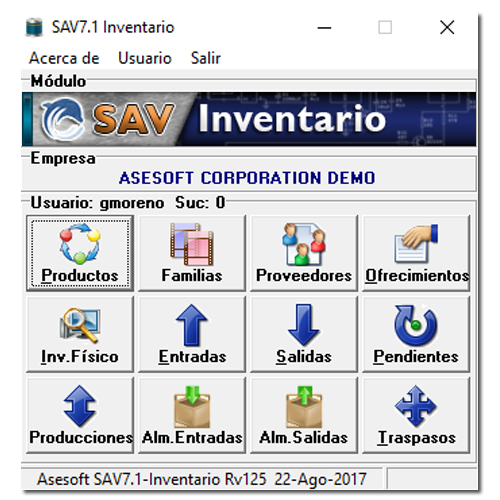Click the status bar version text

(202, 479)
